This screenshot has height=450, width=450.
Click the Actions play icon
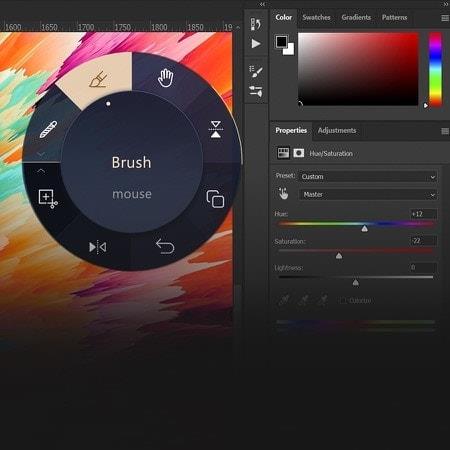256,44
